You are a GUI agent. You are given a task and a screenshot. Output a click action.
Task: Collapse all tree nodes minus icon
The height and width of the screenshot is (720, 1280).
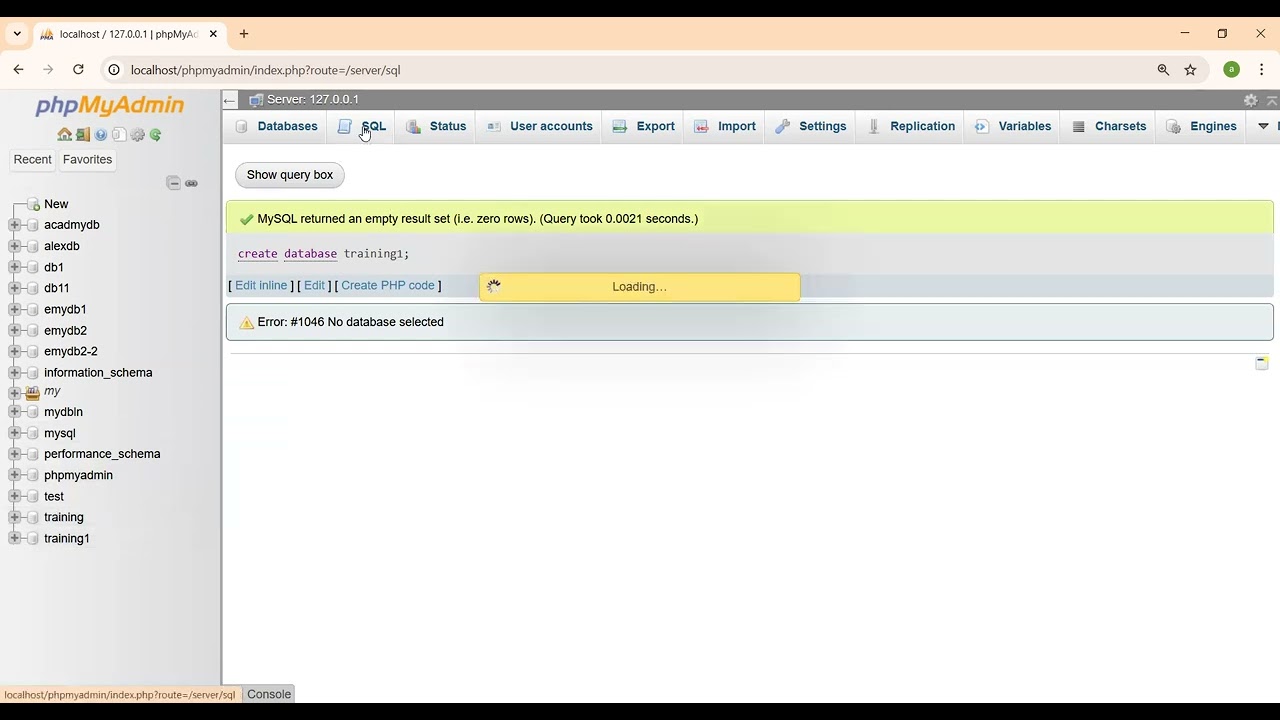point(174,183)
